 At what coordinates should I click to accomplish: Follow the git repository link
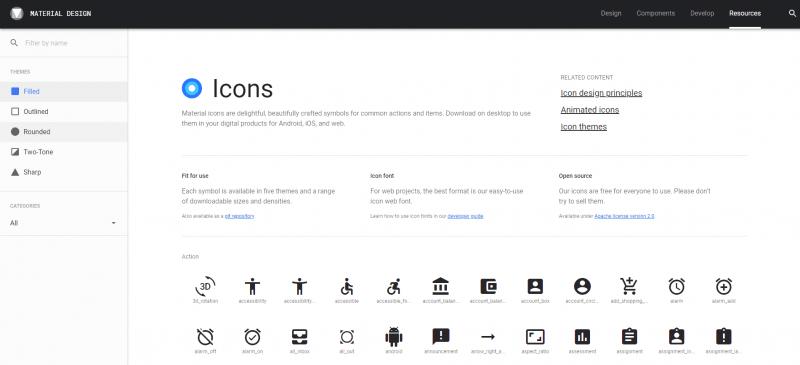[239, 216]
